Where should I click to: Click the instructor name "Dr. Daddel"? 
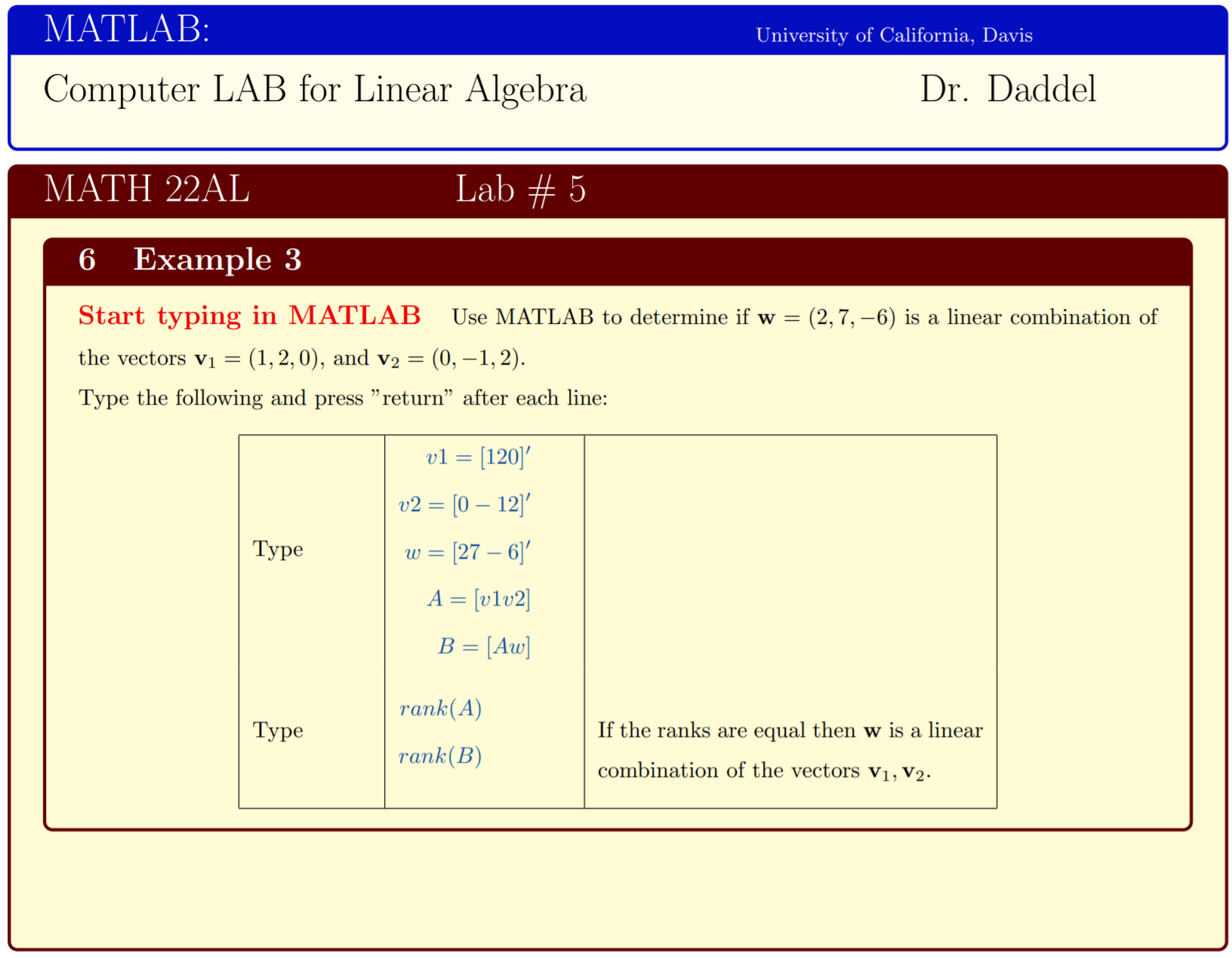pos(1007,90)
